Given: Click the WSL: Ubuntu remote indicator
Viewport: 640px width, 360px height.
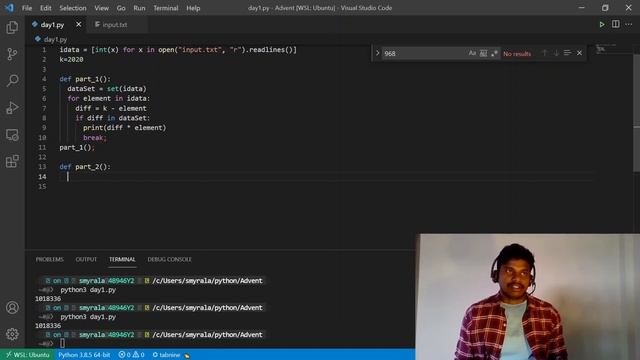Looking at the screenshot, I should point(27,355).
